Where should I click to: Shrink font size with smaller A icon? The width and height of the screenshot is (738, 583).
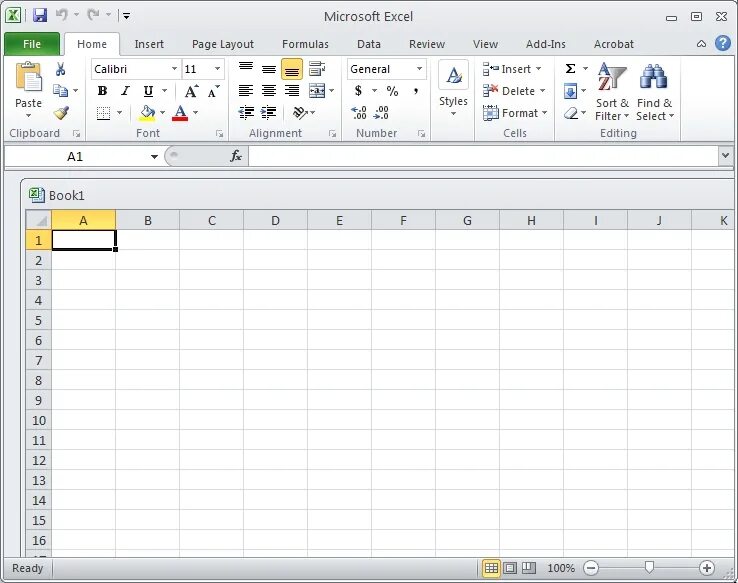pos(214,91)
